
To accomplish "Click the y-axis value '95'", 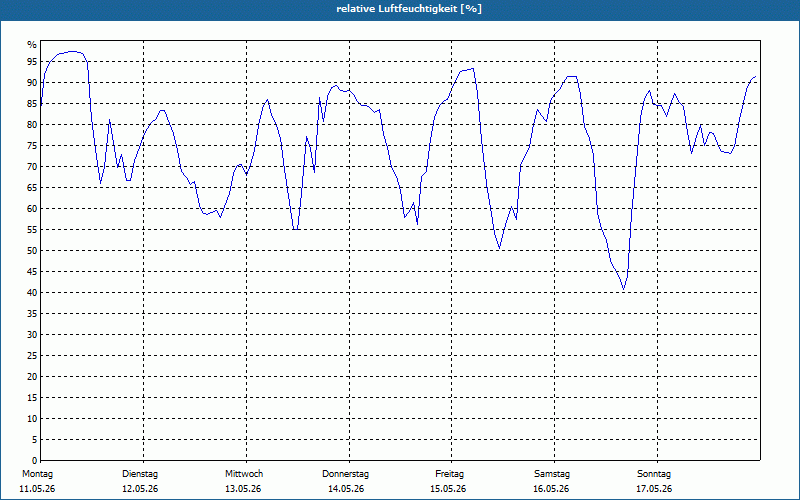I will click(32, 62).
